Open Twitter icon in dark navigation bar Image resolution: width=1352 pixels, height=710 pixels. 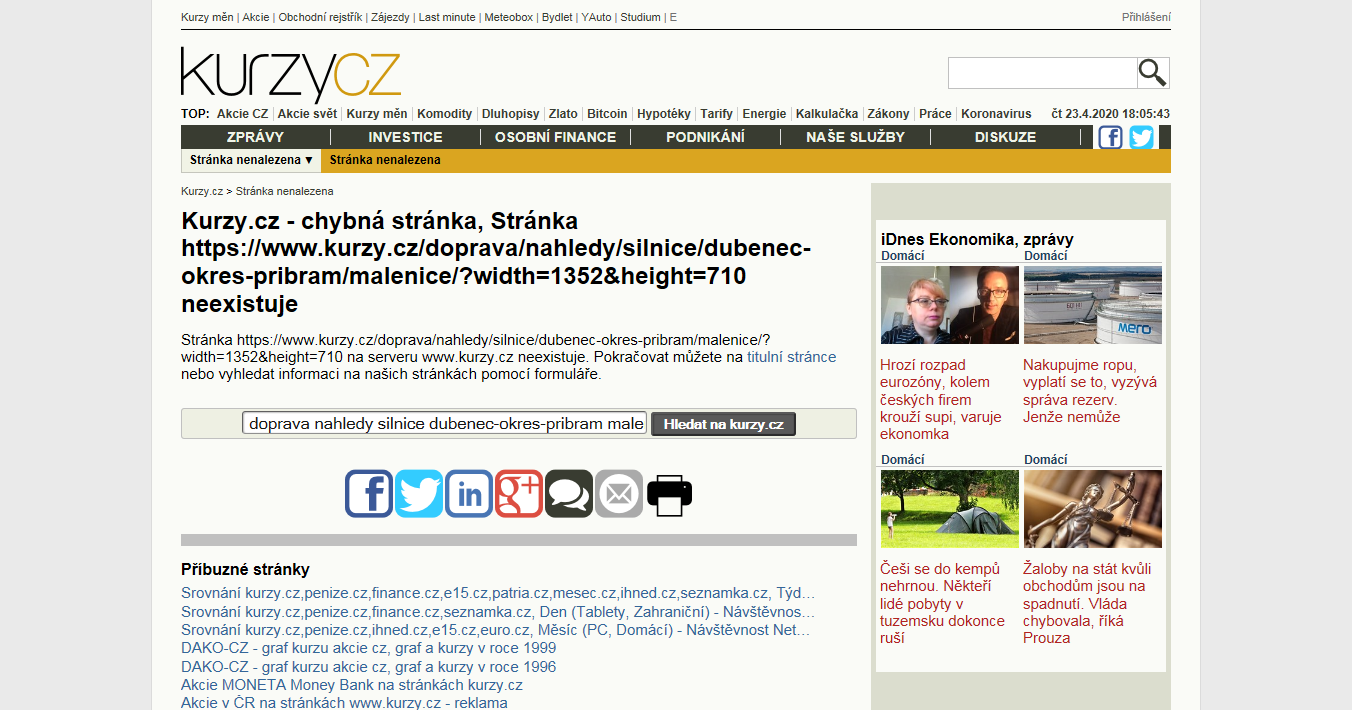tap(1141, 137)
